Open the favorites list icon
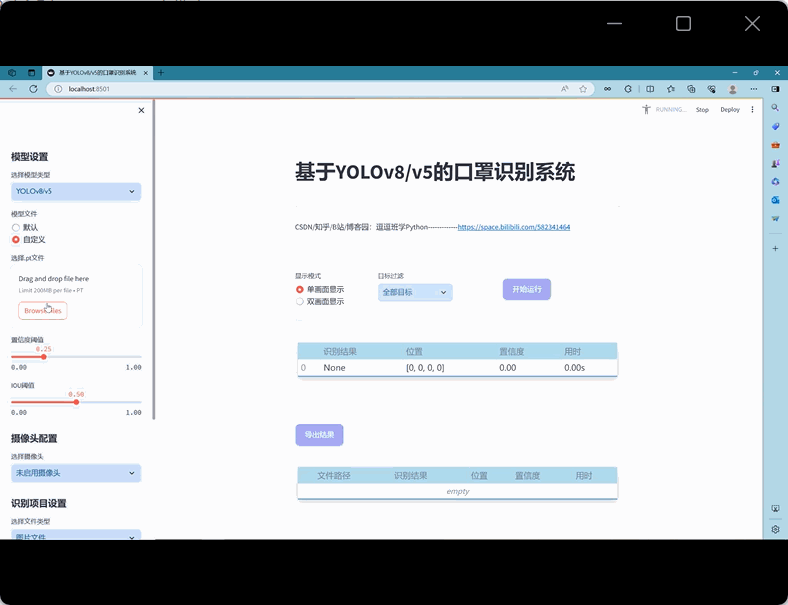 click(671, 89)
